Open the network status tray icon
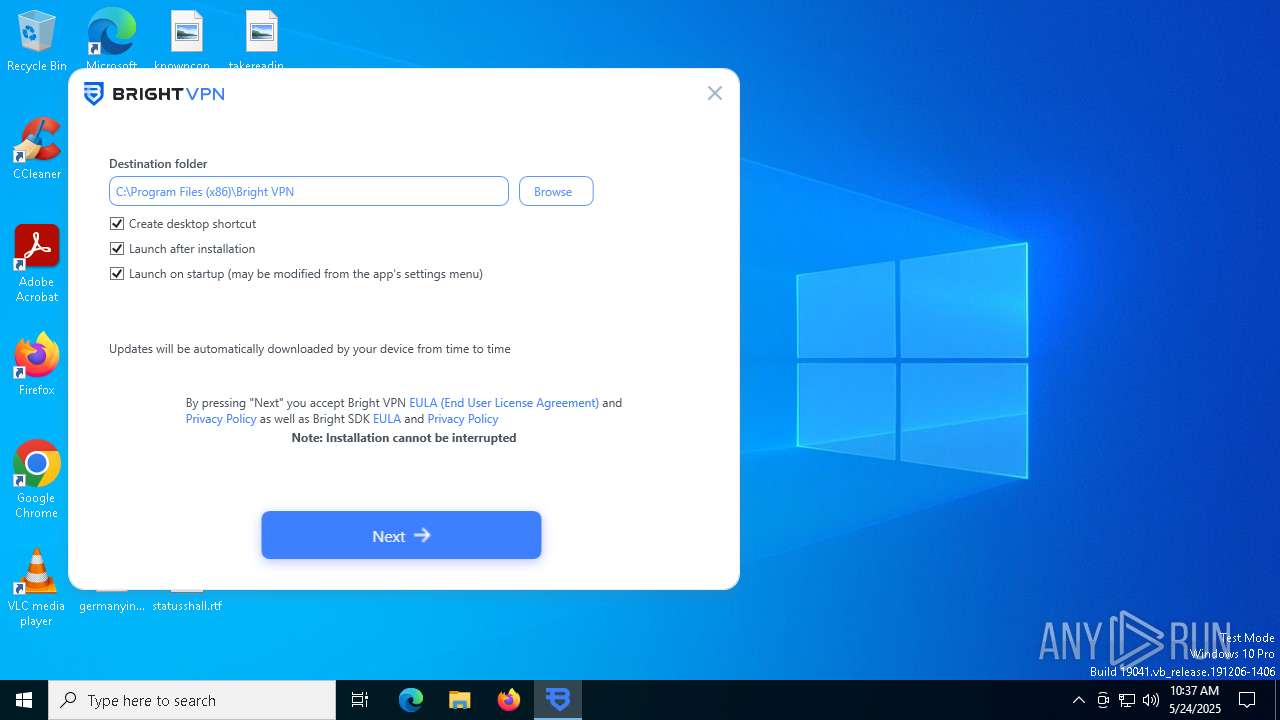1280x720 pixels. coord(1127,700)
